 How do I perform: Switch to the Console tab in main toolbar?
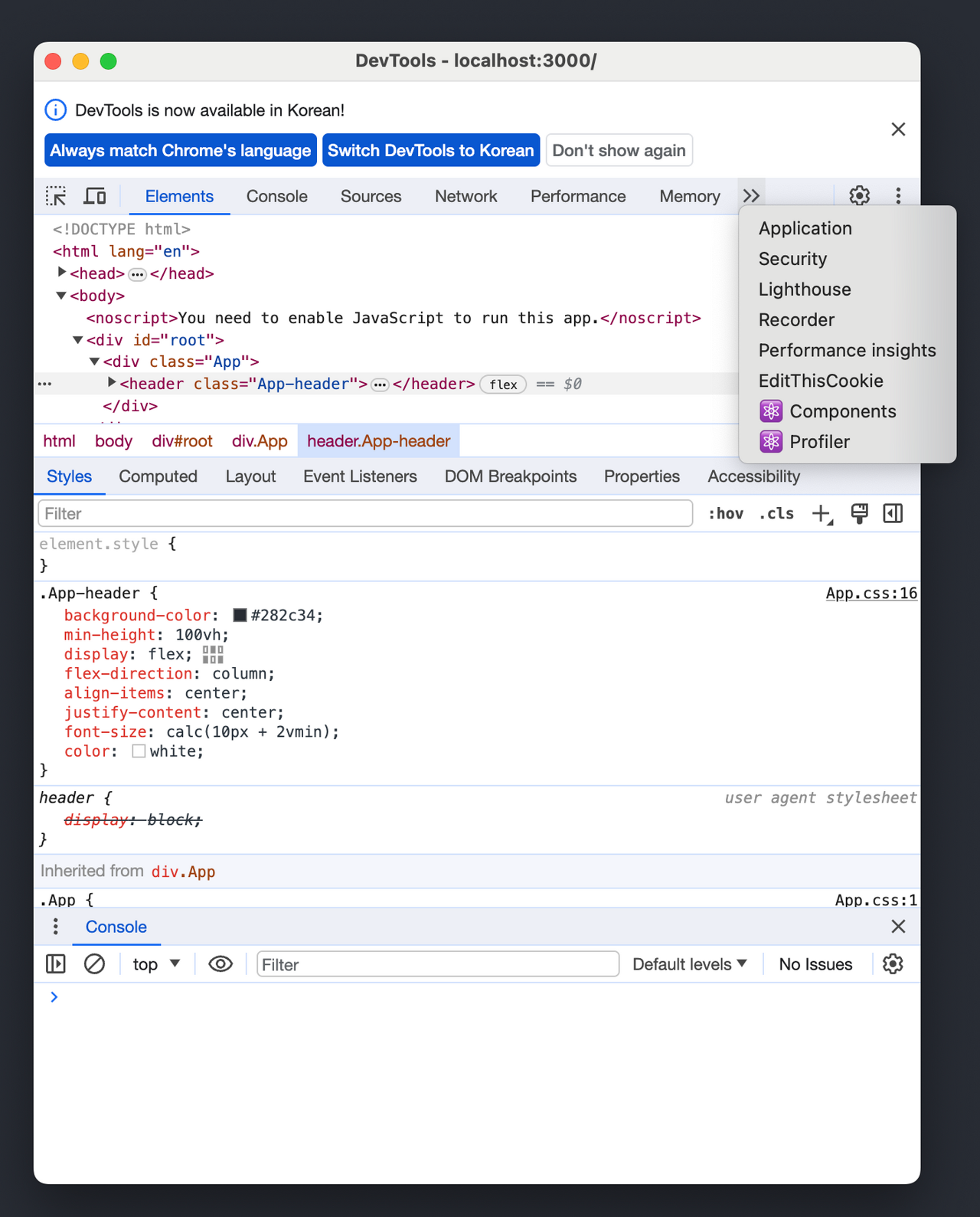tap(277, 197)
